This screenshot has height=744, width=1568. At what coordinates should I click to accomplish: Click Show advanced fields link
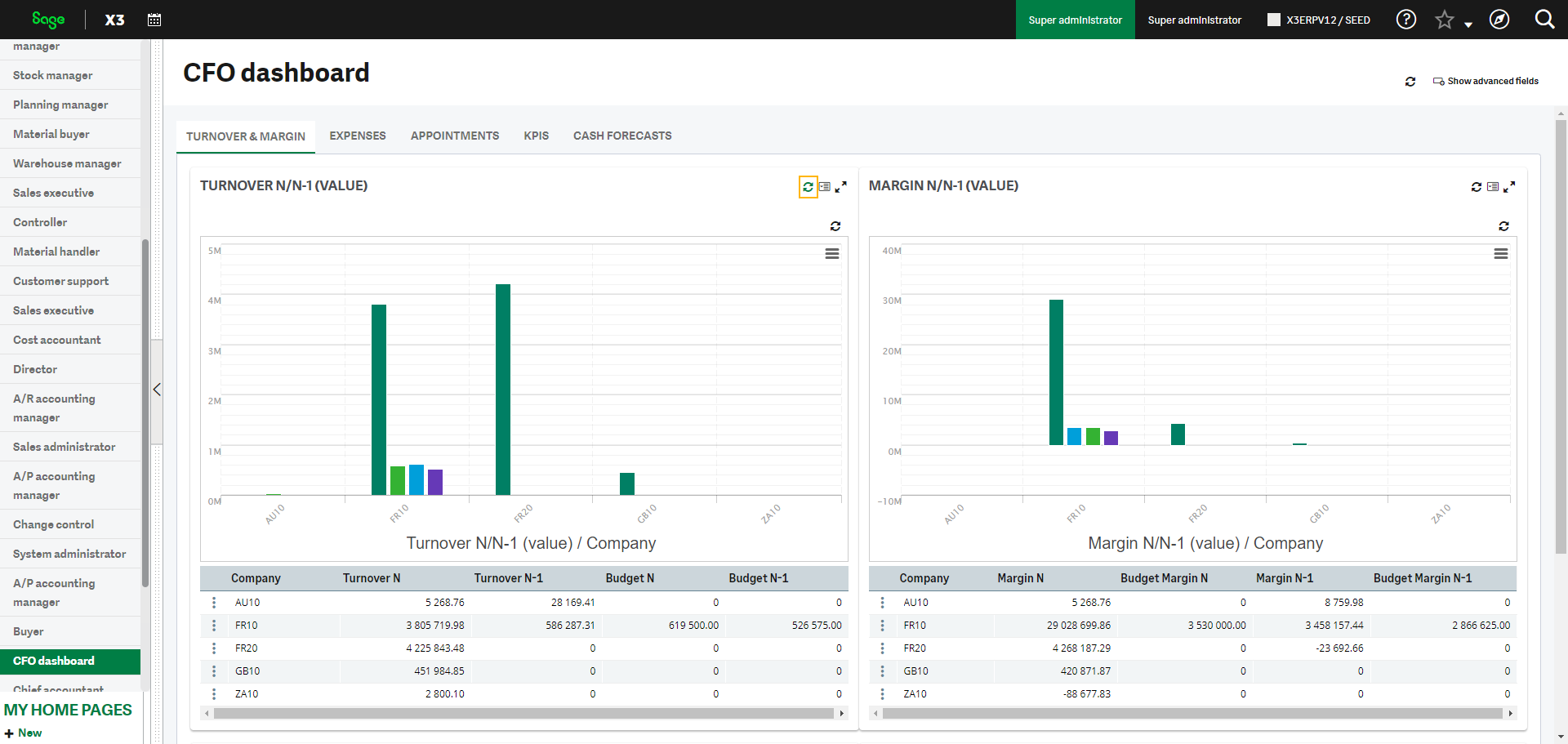coord(1492,81)
